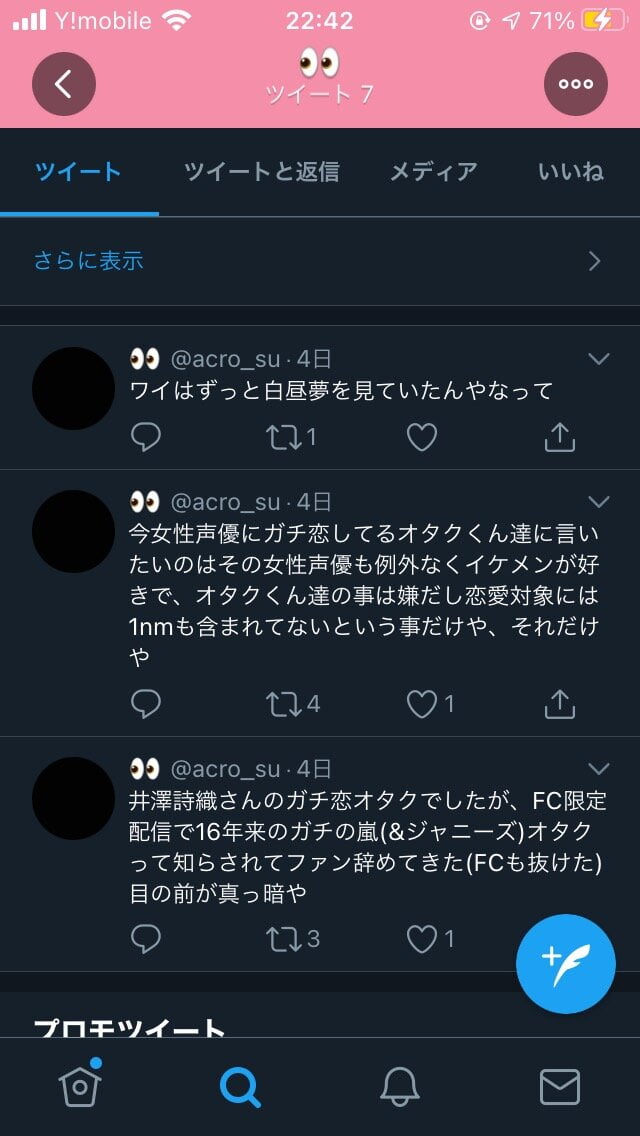Reply to the 白昼夢 tweet
The height and width of the screenshot is (1136, 640).
[146, 437]
